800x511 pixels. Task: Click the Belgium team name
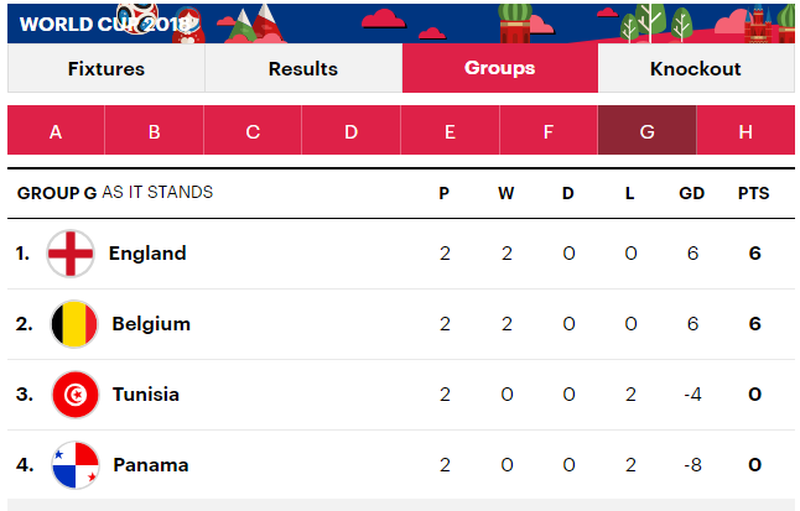151,324
